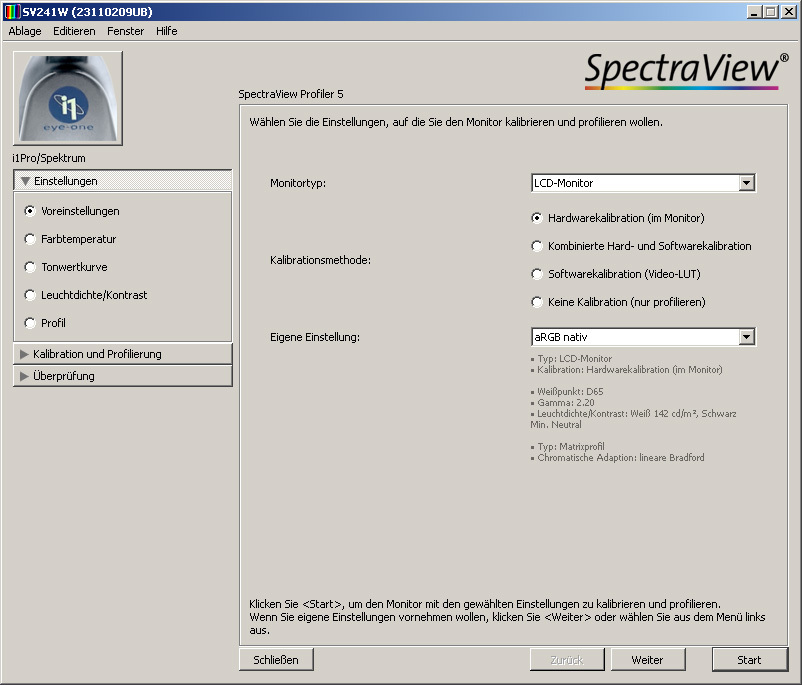The width and height of the screenshot is (802, 685).
Task: Expand the Kalibration und Profilierung section
Action: 123,354
